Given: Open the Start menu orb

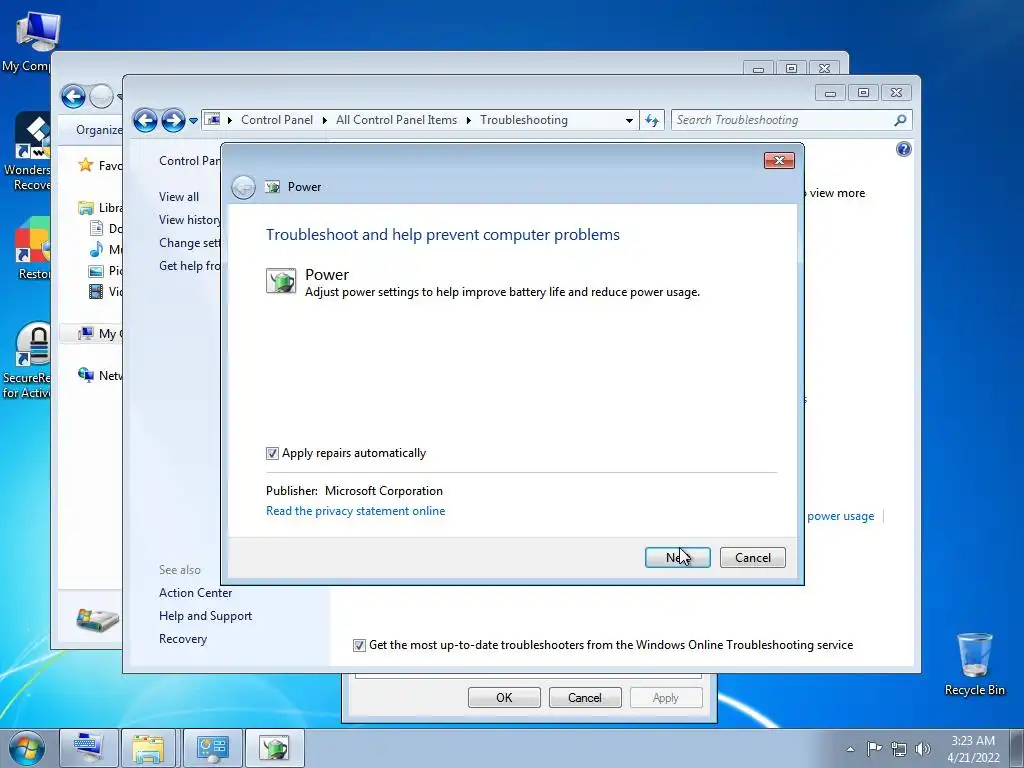Looking at the screenshot, I should [x=27, y=748].
